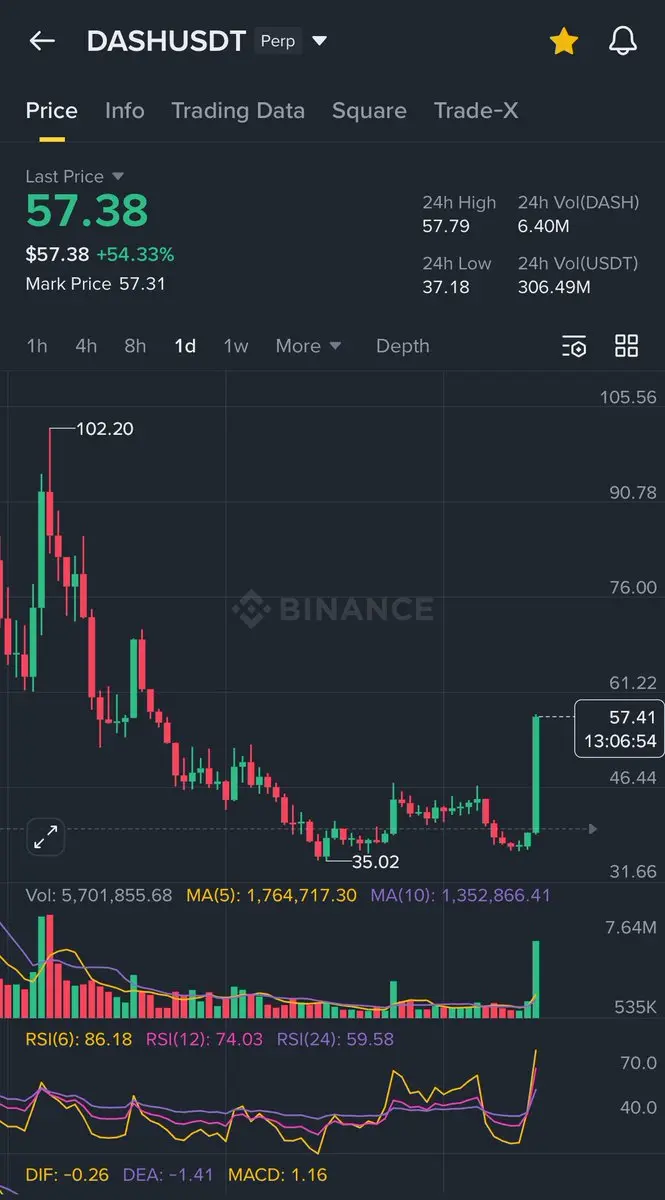The image size is (665, 1200).
Task: Click the 70.0 RSI axis label
Action: point(639,1063)
